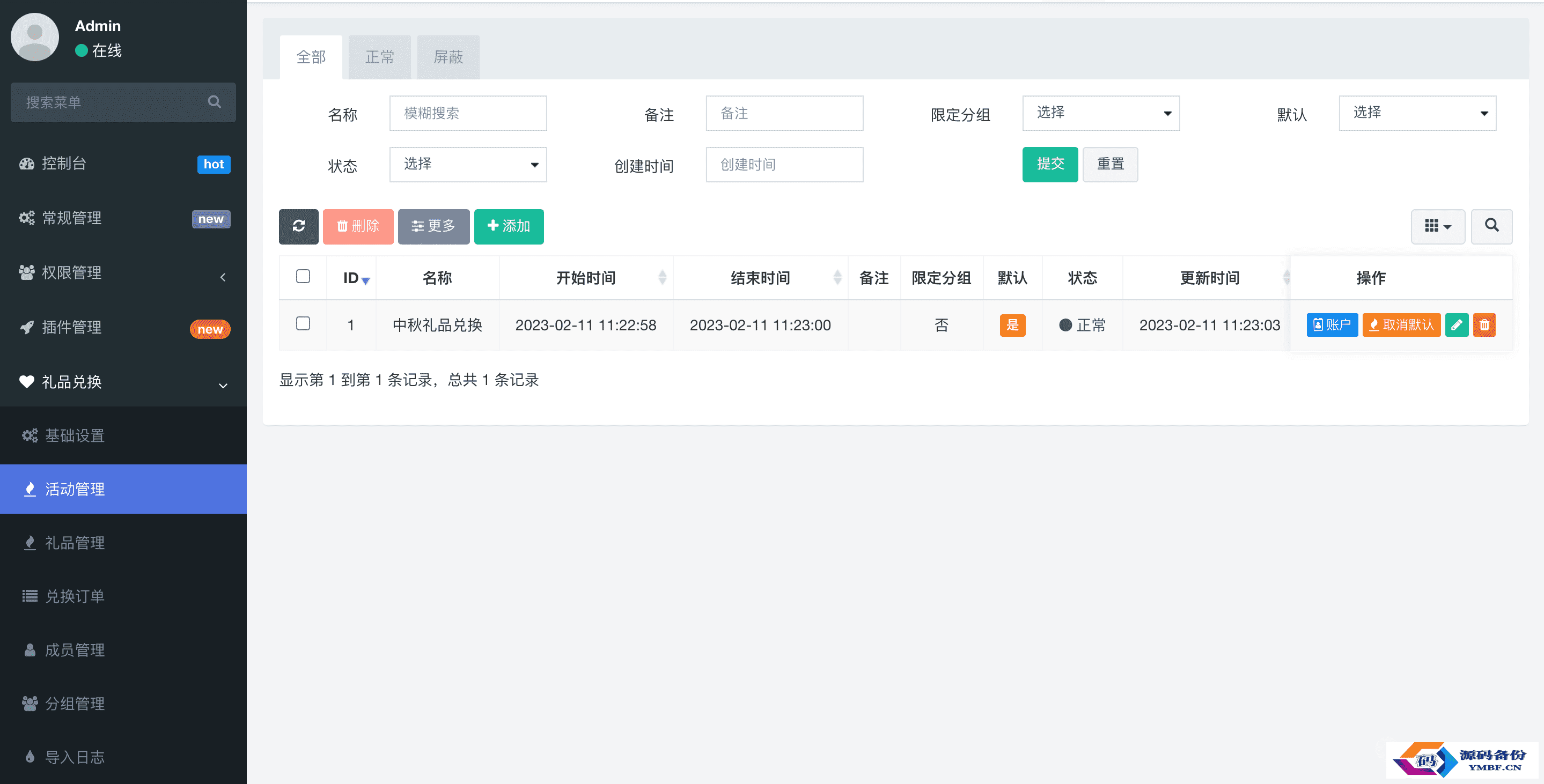Click the 添加 add button

509,226
